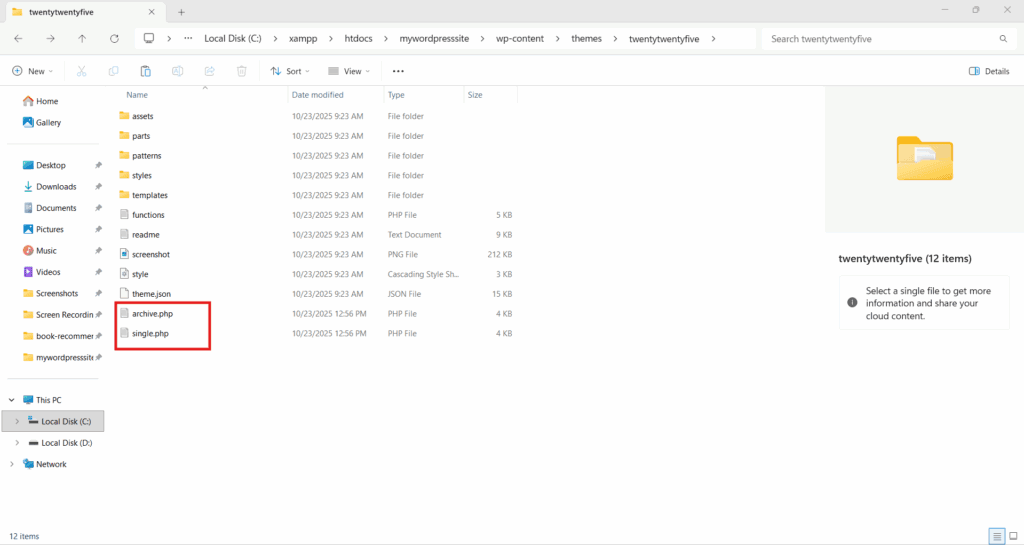Select the single.php file
1024x545 pixels.
pos(150,333)
